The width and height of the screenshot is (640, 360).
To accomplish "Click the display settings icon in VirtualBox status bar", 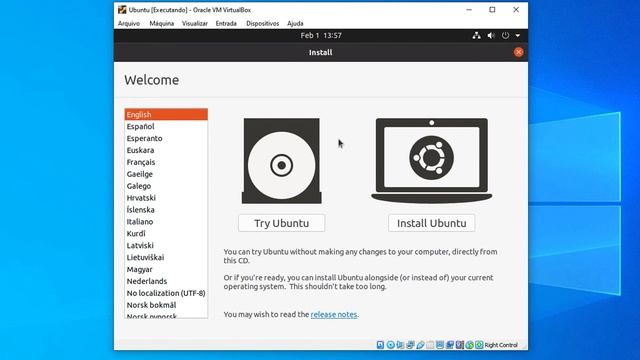I will pyautogui.click(x=440, y=345).
